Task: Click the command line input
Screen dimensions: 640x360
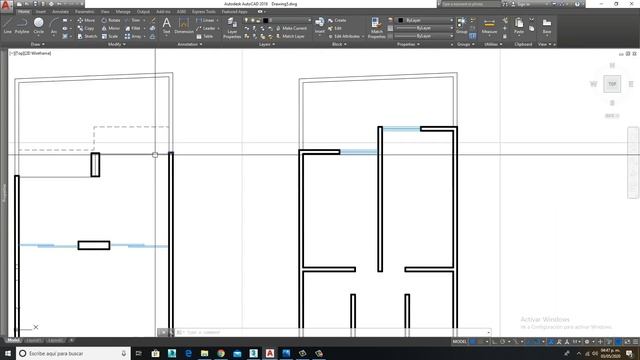Action: point(333,332)
